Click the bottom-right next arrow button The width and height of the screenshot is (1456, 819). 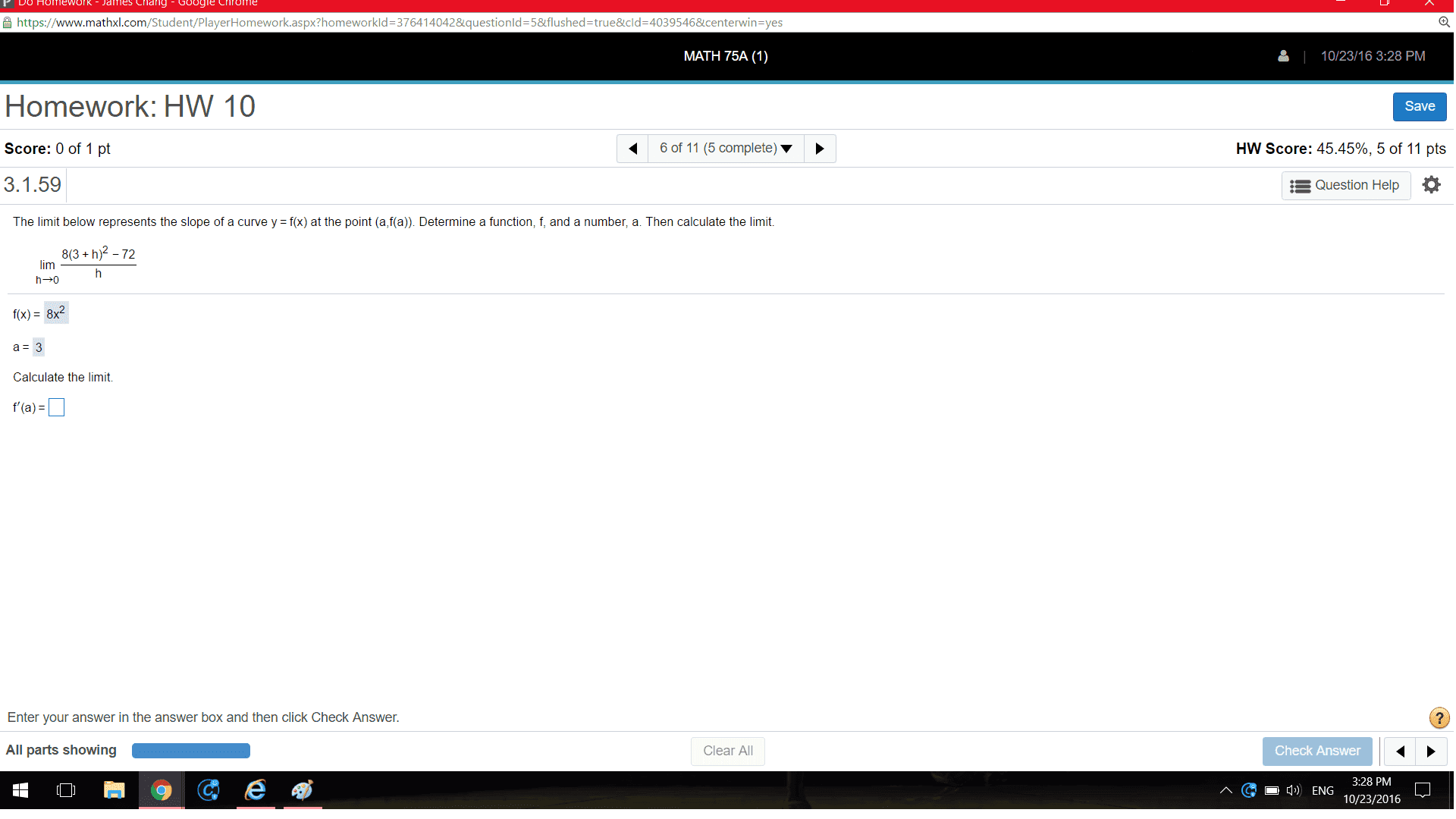pyautogui.click(x=1431, y=752)
